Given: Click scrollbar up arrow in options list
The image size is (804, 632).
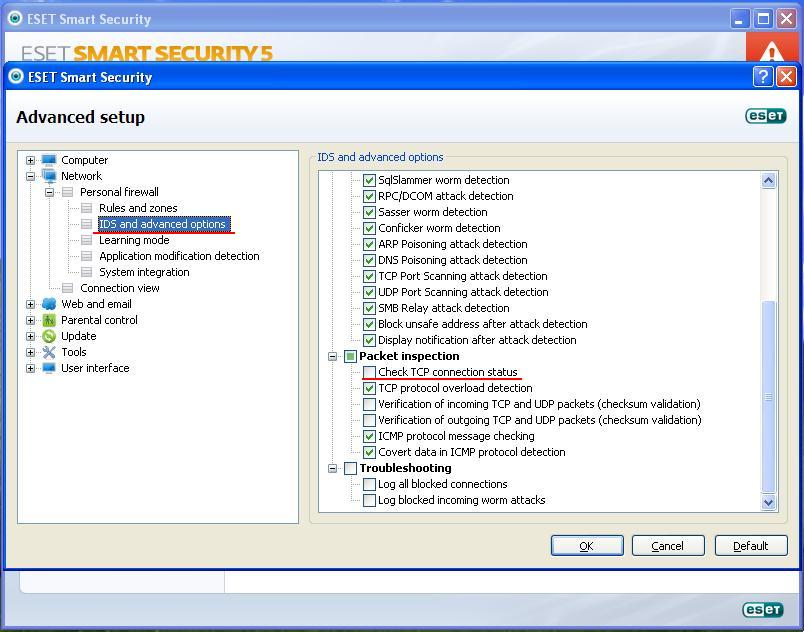Looking at the screenshot, I should click(x=768, y=180).
